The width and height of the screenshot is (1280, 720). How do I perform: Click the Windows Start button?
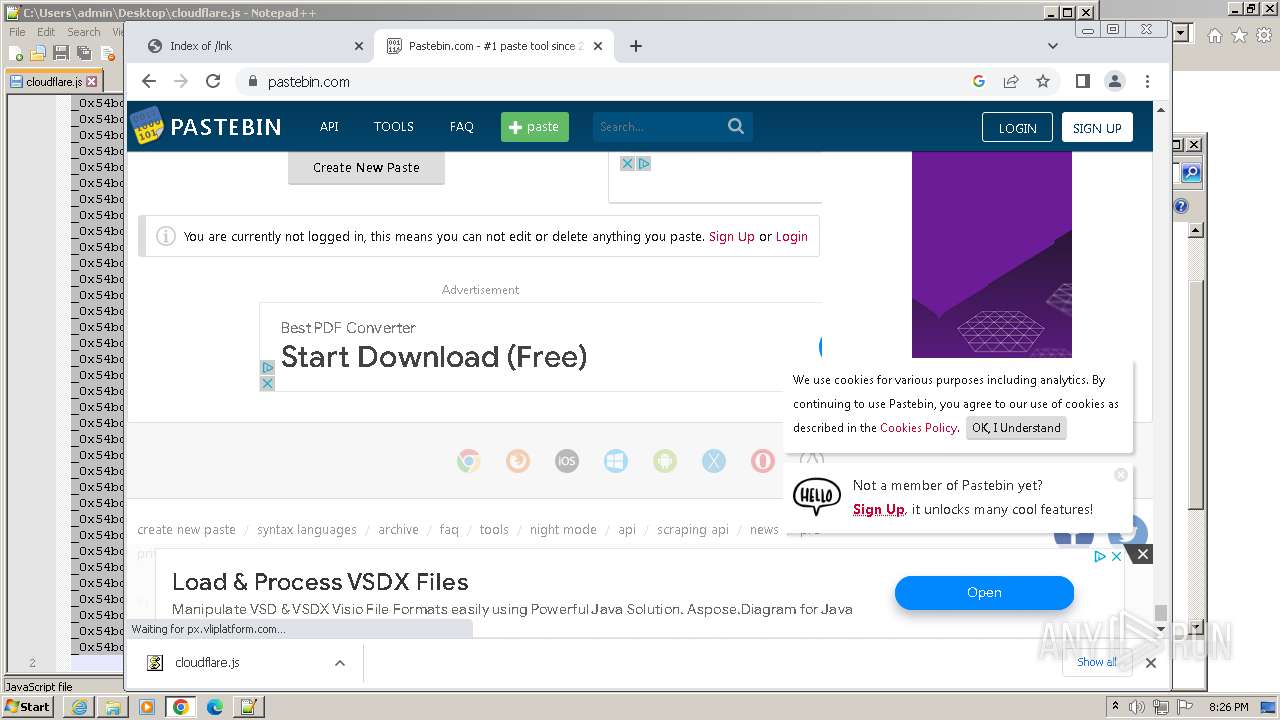pyautogui.click(x=28, y=707)
